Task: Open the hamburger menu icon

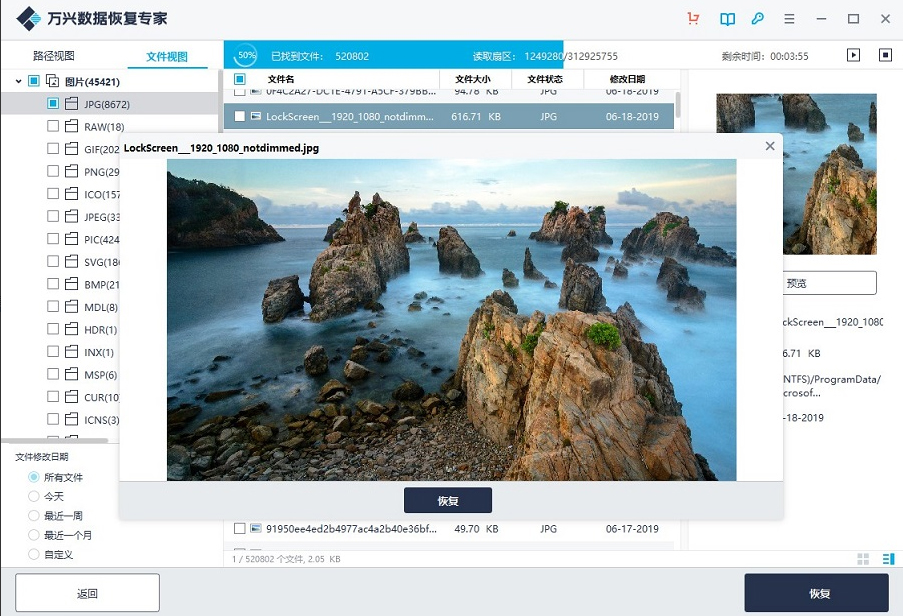Action: [x=789, y=18]
